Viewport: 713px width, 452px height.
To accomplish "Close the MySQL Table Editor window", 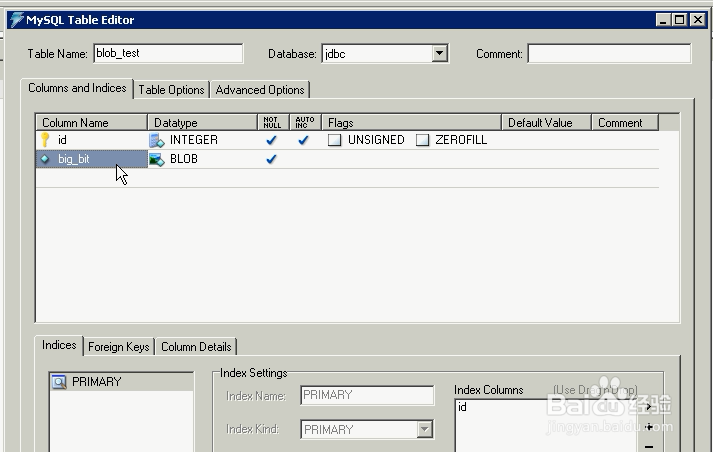I will point(698,20).
